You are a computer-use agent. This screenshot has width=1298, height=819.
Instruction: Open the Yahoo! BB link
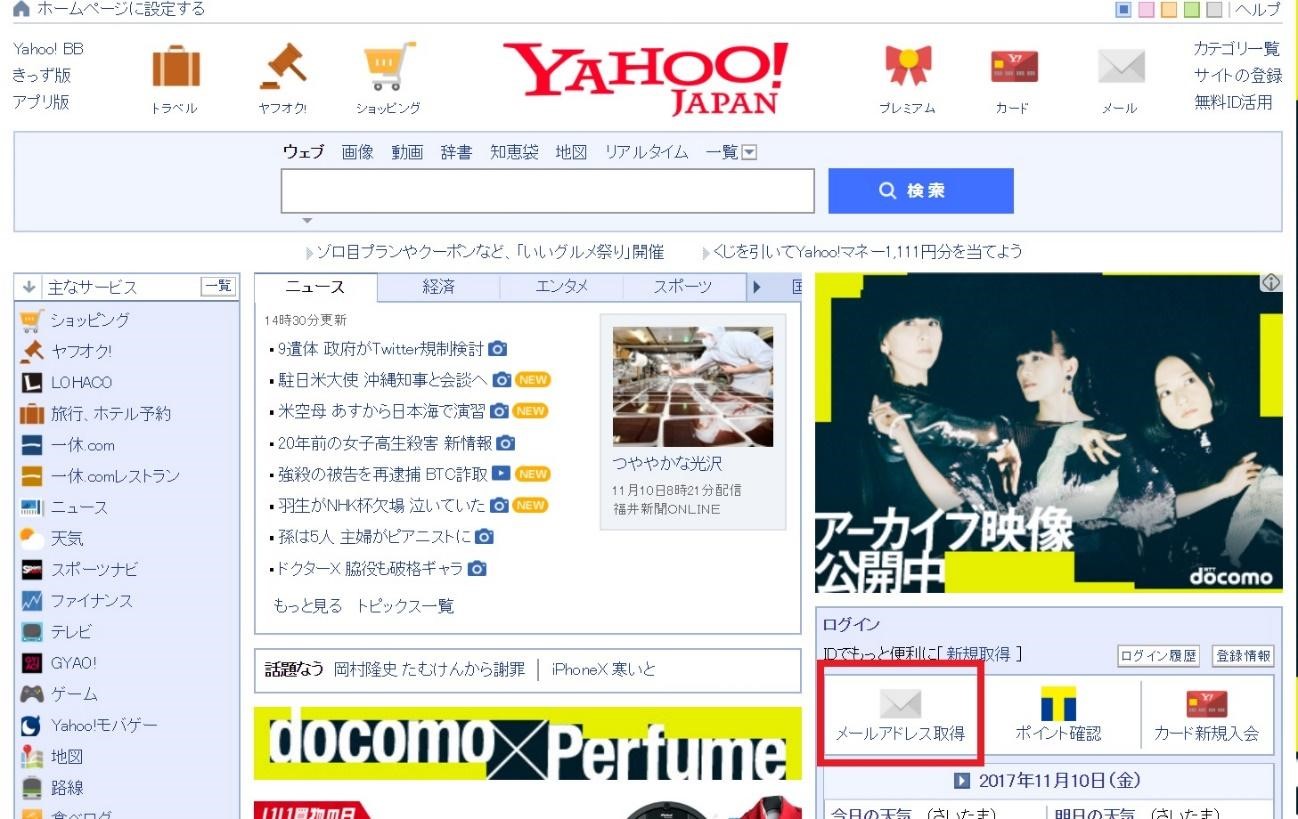(48, 48)
